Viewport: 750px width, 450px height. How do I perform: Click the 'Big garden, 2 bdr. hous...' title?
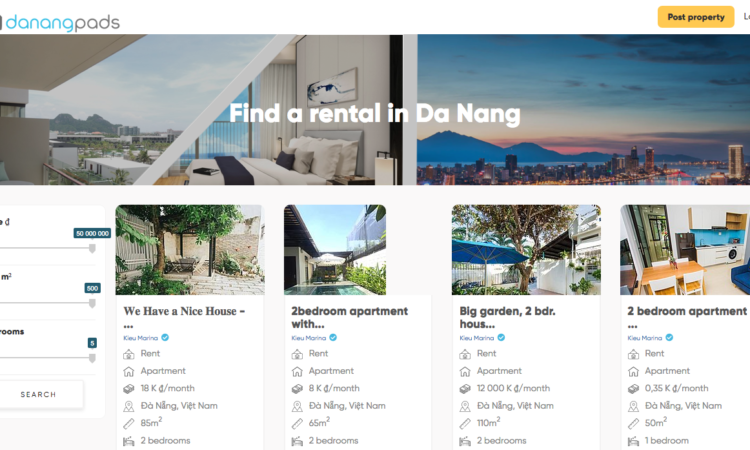coord(507,317)
